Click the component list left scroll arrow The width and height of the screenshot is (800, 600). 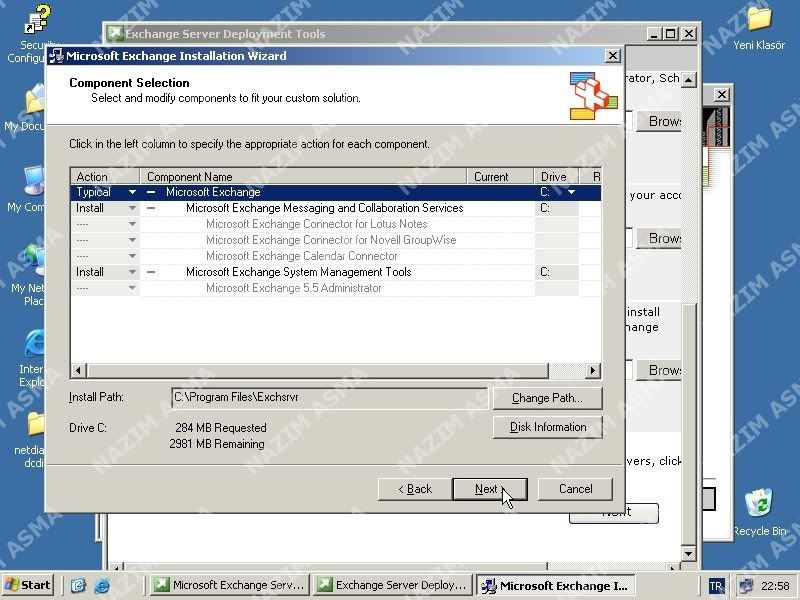[x=78, y=370]
